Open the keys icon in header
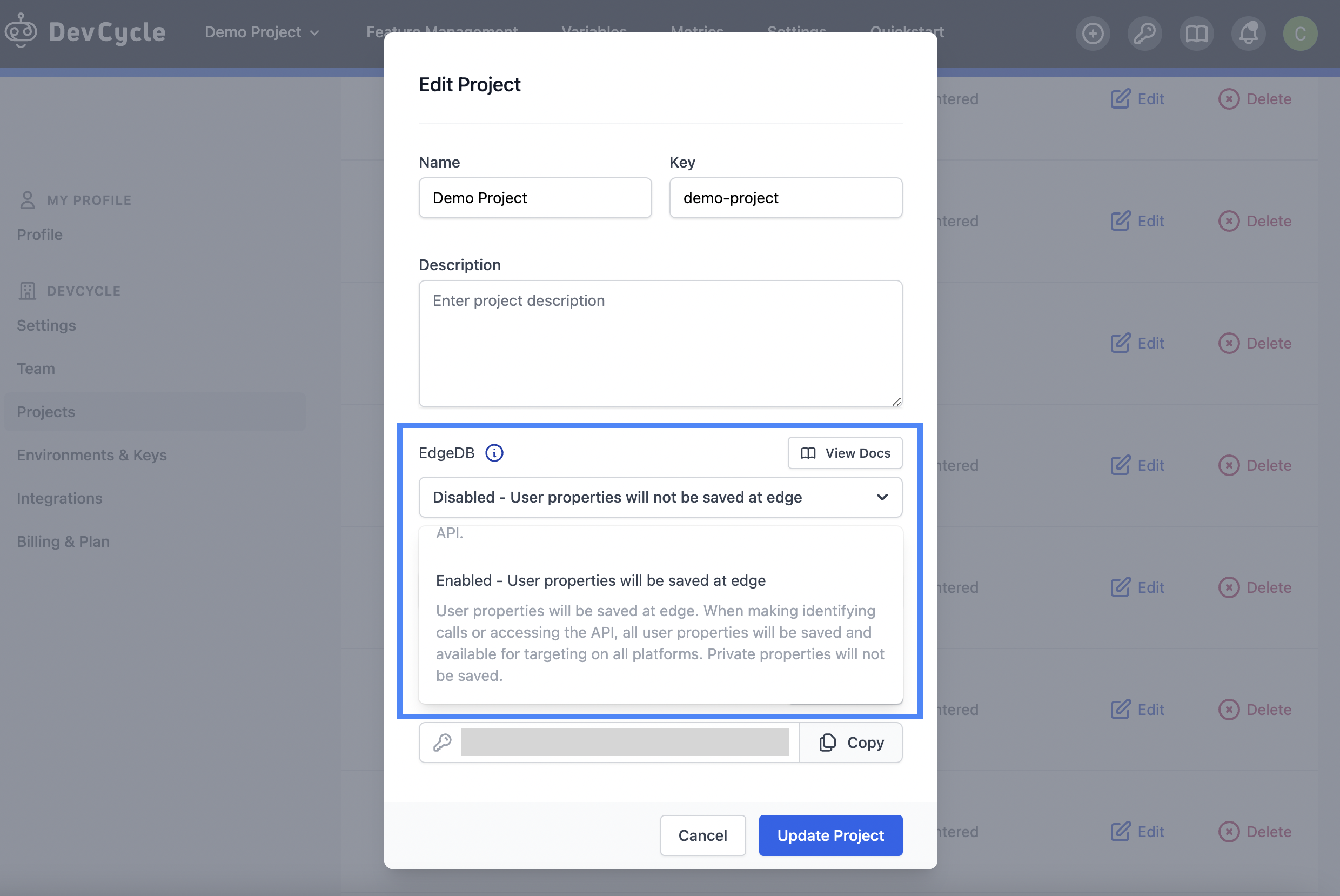The width and height of the screenshot is (1340, 896). (1144, 33)
